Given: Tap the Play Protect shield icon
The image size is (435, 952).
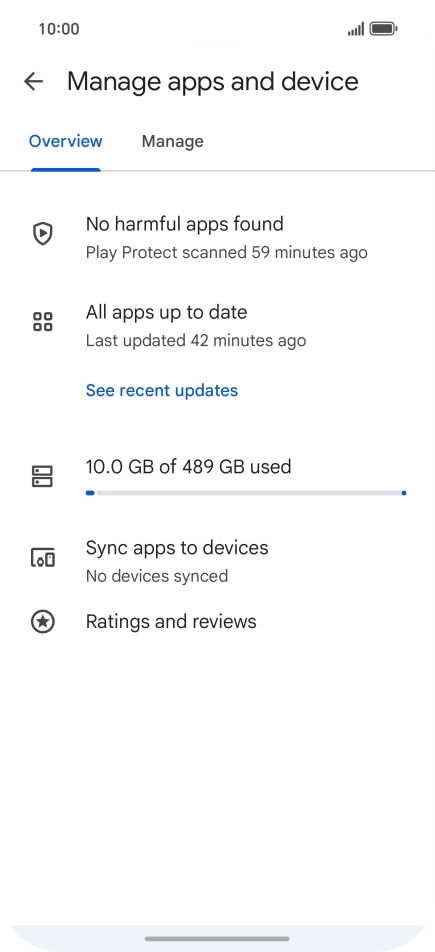Looking at the screenshot, I should click(43, 234).
